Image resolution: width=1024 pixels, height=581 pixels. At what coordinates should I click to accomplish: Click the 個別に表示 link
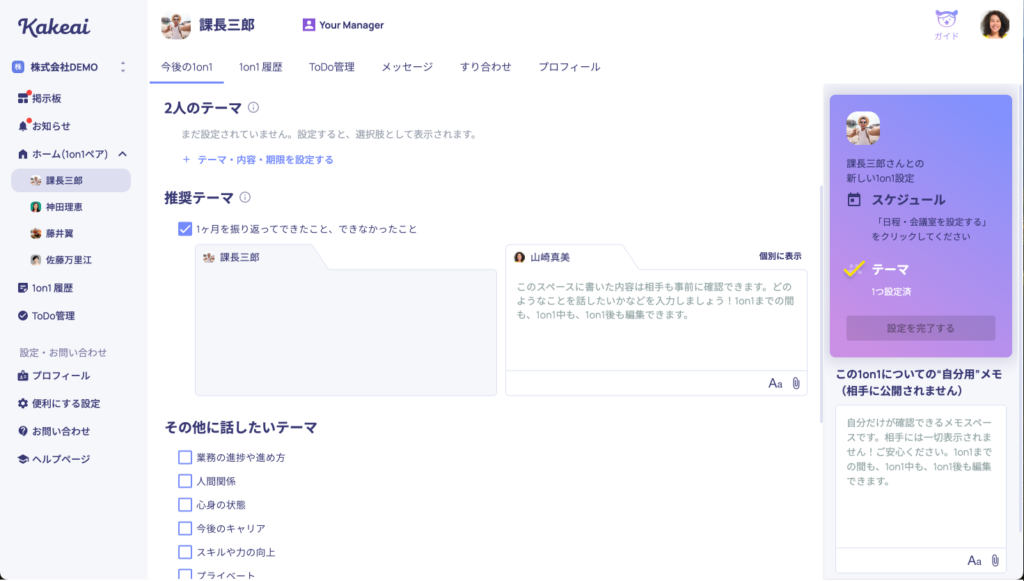point(780,256)
